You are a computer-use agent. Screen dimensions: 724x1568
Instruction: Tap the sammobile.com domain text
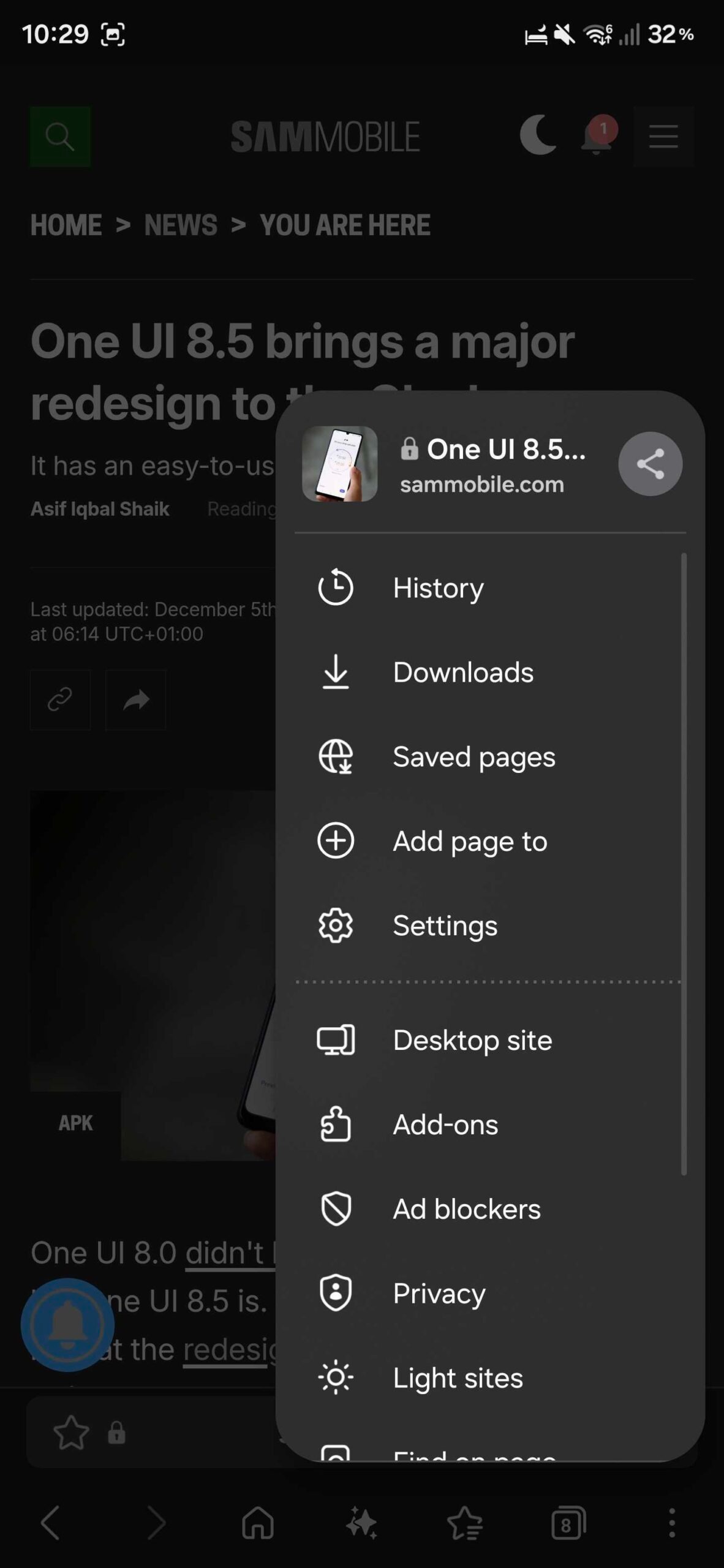point(482,484)
